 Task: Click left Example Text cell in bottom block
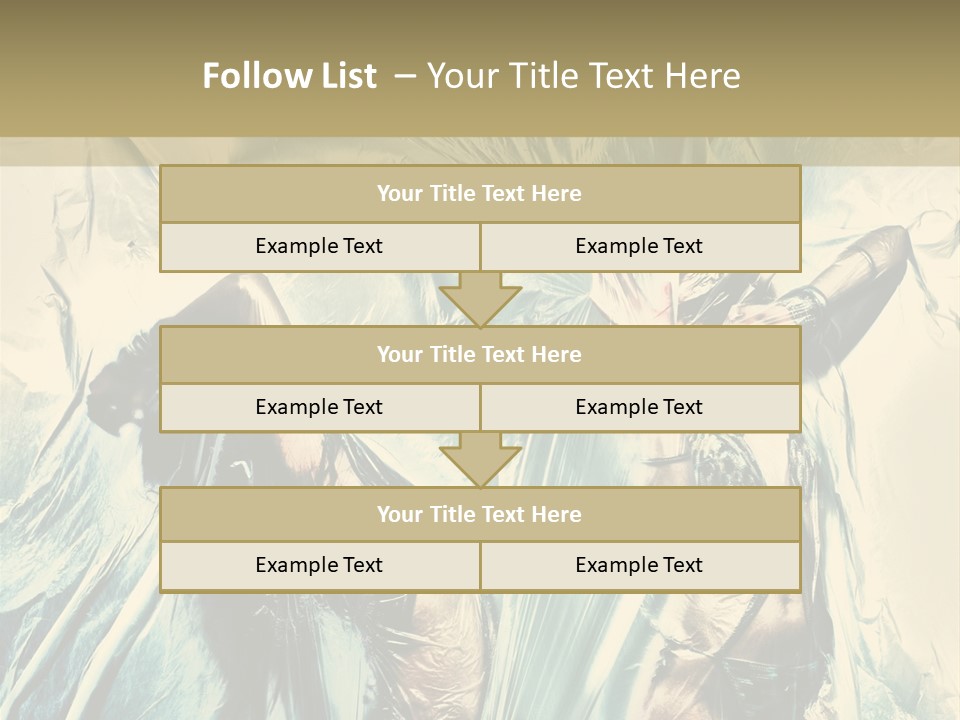tap(319, 566)
